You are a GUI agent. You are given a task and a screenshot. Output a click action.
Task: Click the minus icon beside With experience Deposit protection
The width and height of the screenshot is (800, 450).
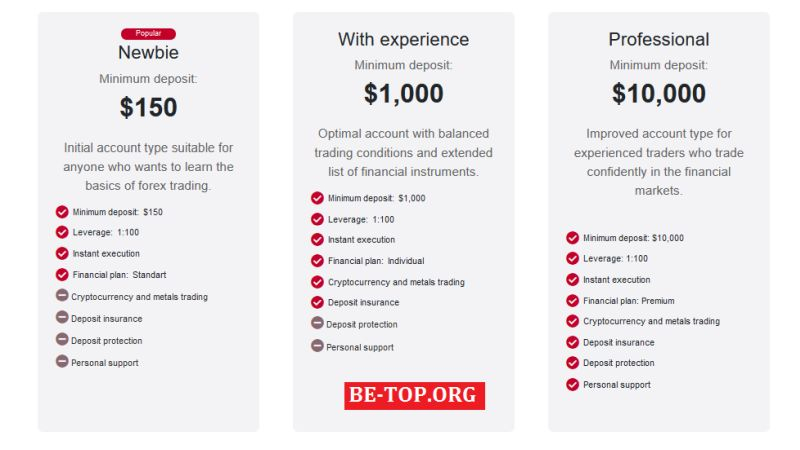pos(317,323)
